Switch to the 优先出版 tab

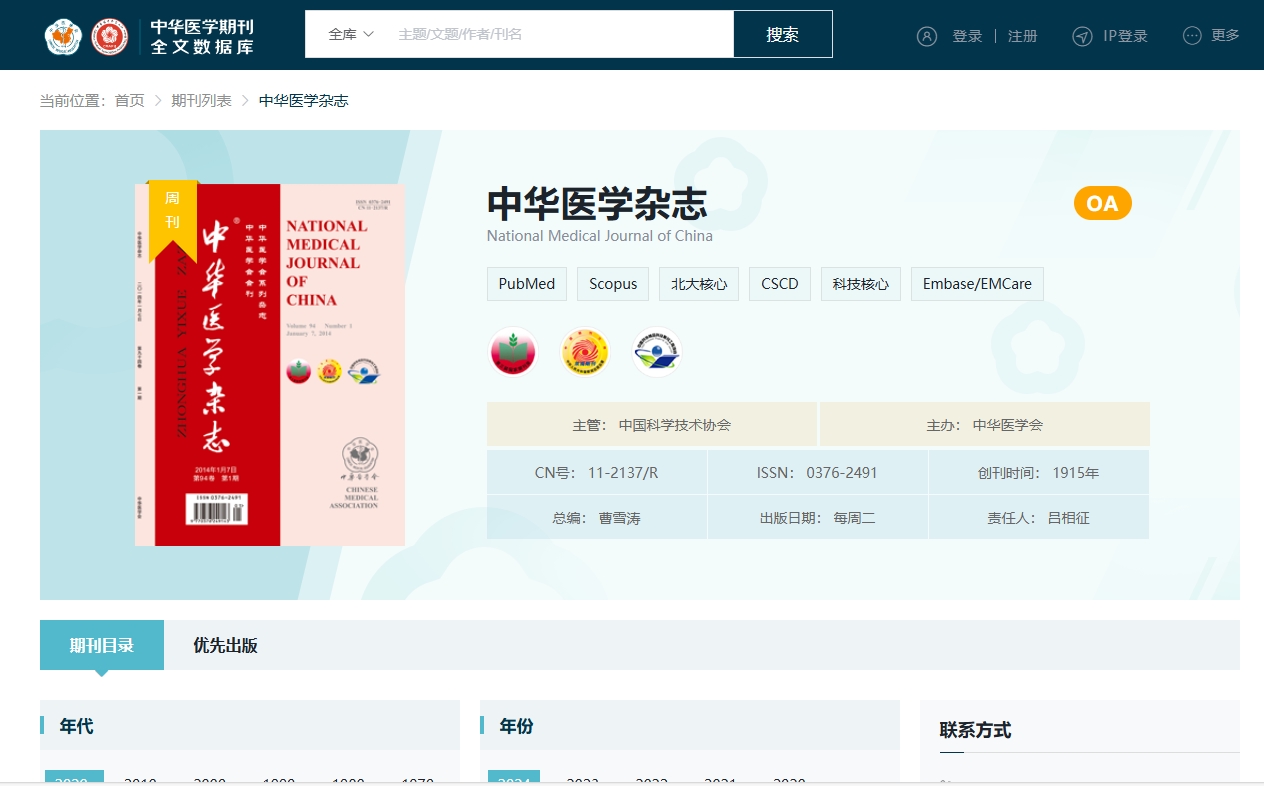pos(225,645)
